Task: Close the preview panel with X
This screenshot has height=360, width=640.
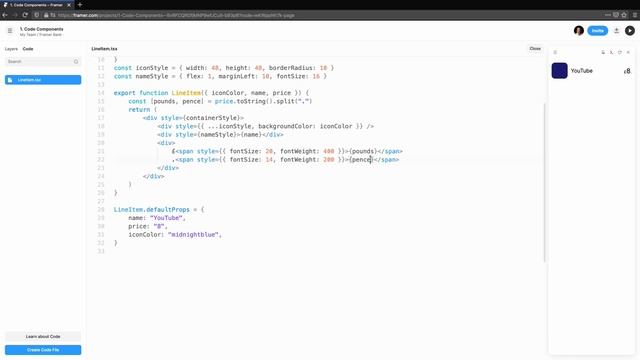Action: point(628,52)
